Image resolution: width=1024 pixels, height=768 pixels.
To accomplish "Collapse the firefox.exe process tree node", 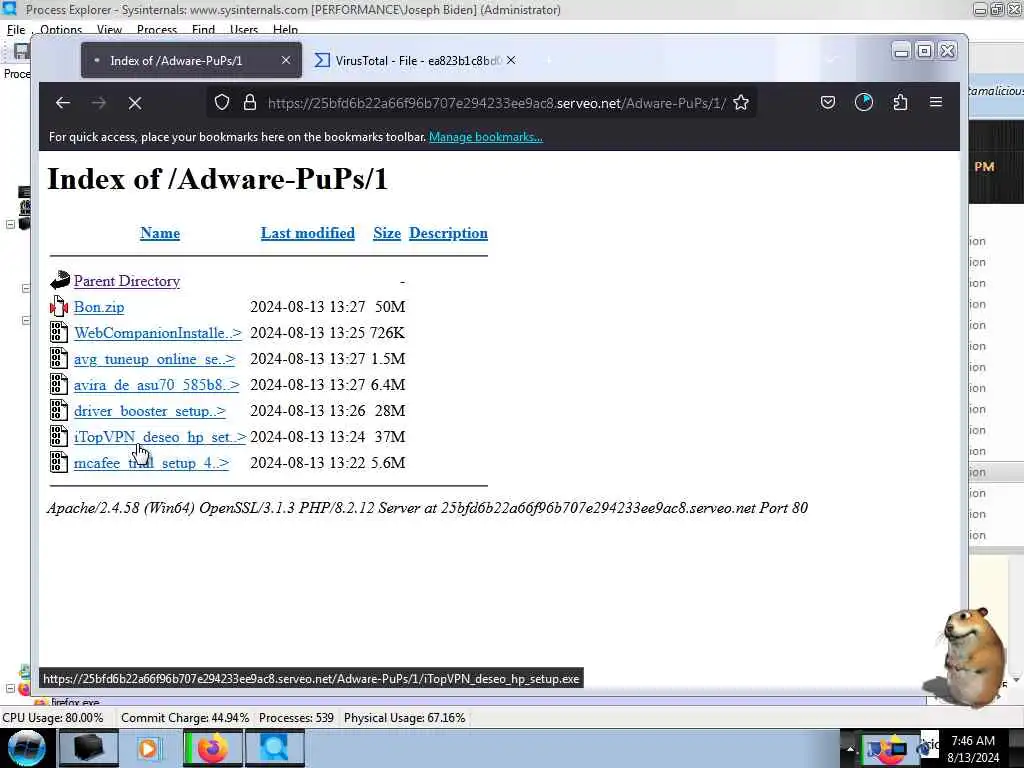I will click(x=10, y=688).
